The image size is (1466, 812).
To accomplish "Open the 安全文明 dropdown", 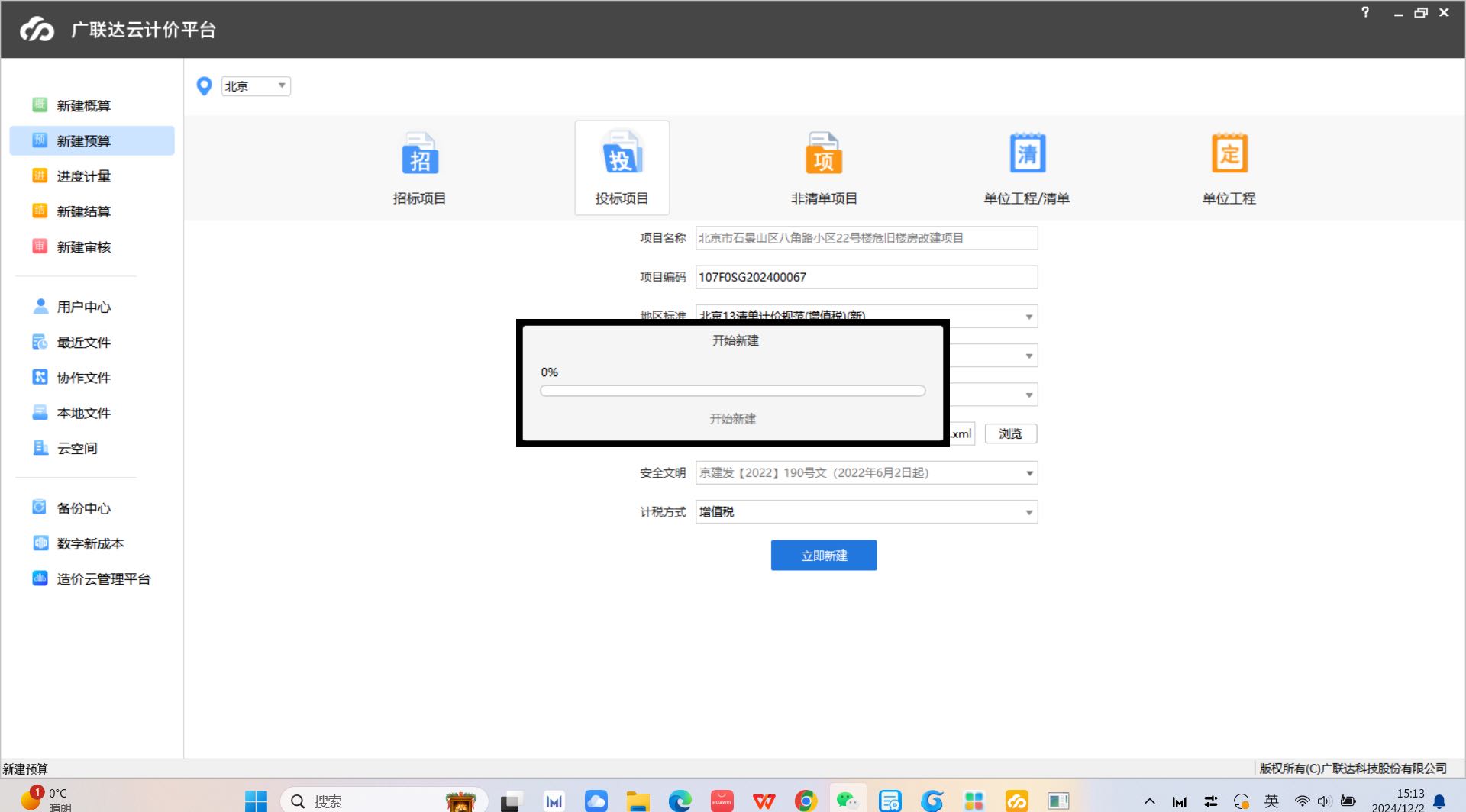I will coord(867,472).
